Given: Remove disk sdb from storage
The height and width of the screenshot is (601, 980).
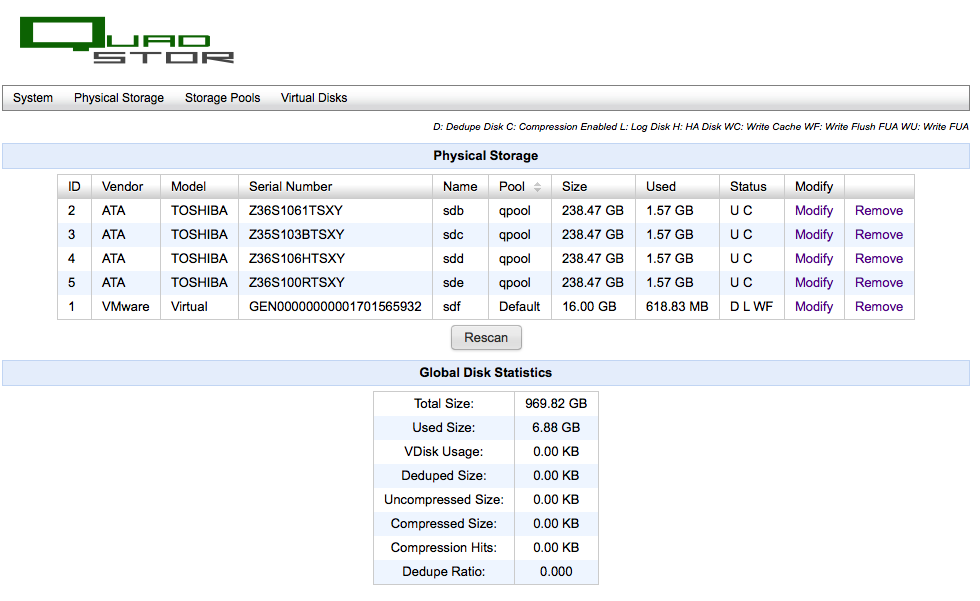Looking at the screenshot, I should [x=879, y=211].
